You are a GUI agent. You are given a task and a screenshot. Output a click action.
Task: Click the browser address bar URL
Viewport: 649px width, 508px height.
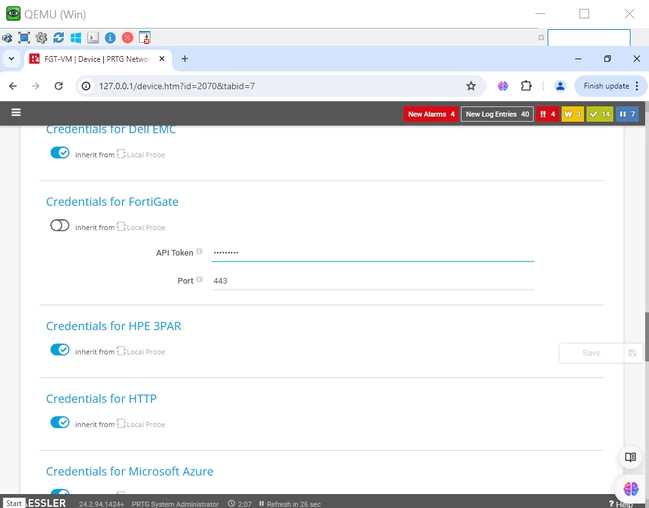(x=177, y=86)
